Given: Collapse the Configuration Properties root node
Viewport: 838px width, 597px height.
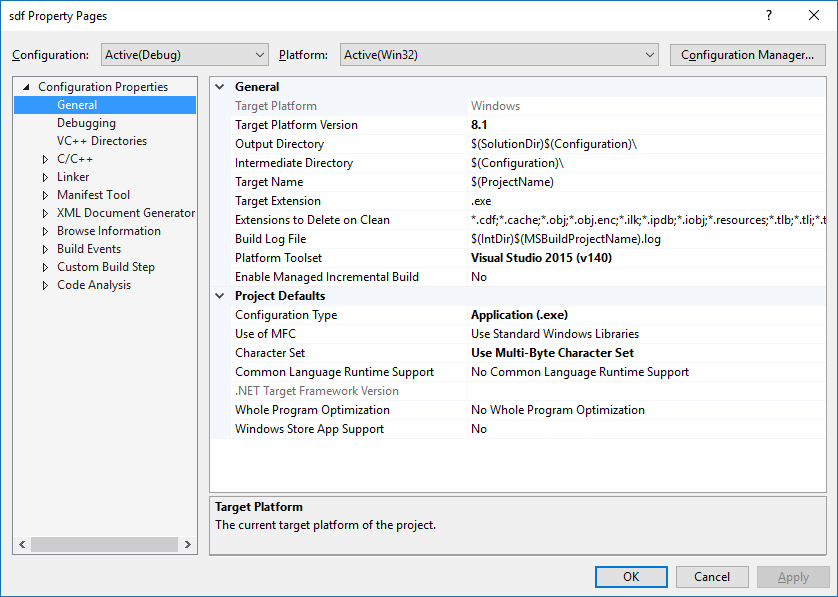Looking at the screenshot, I should (24, 86).
